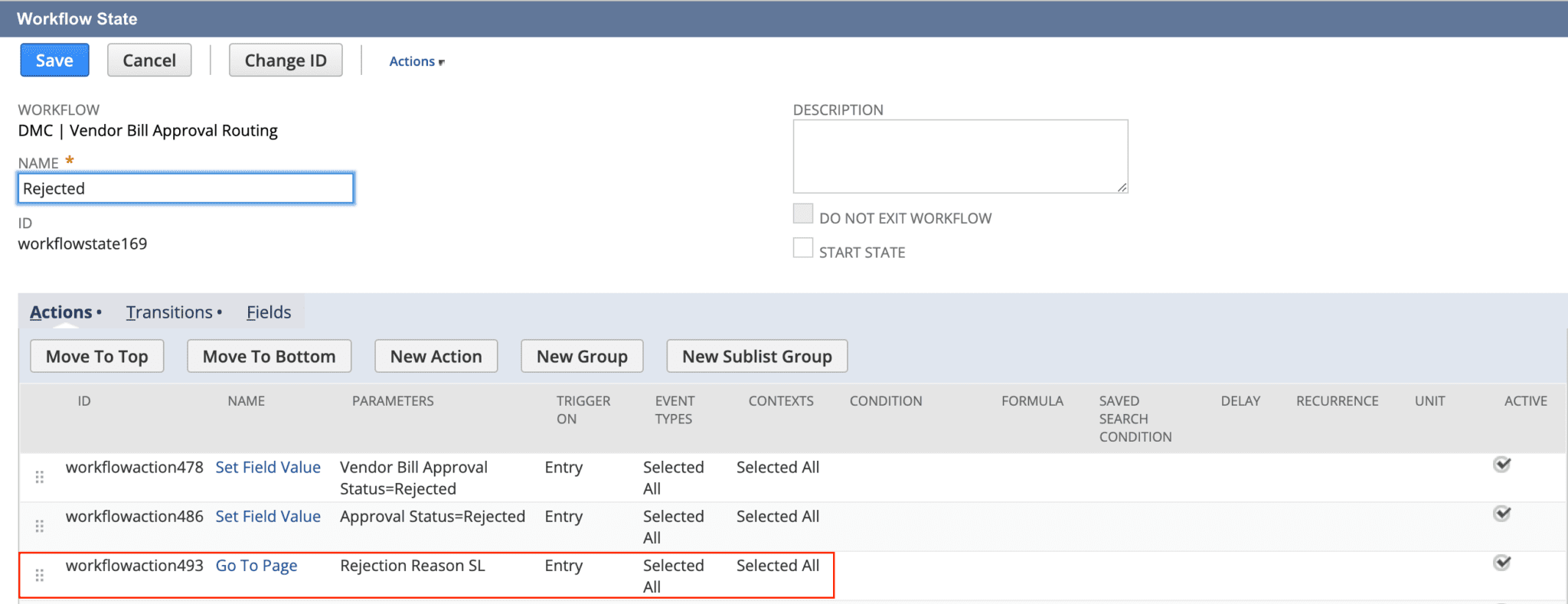Click active checkmark on workflowaction486 row
The image size is (1568, 604).
[x=1501, y=514]
